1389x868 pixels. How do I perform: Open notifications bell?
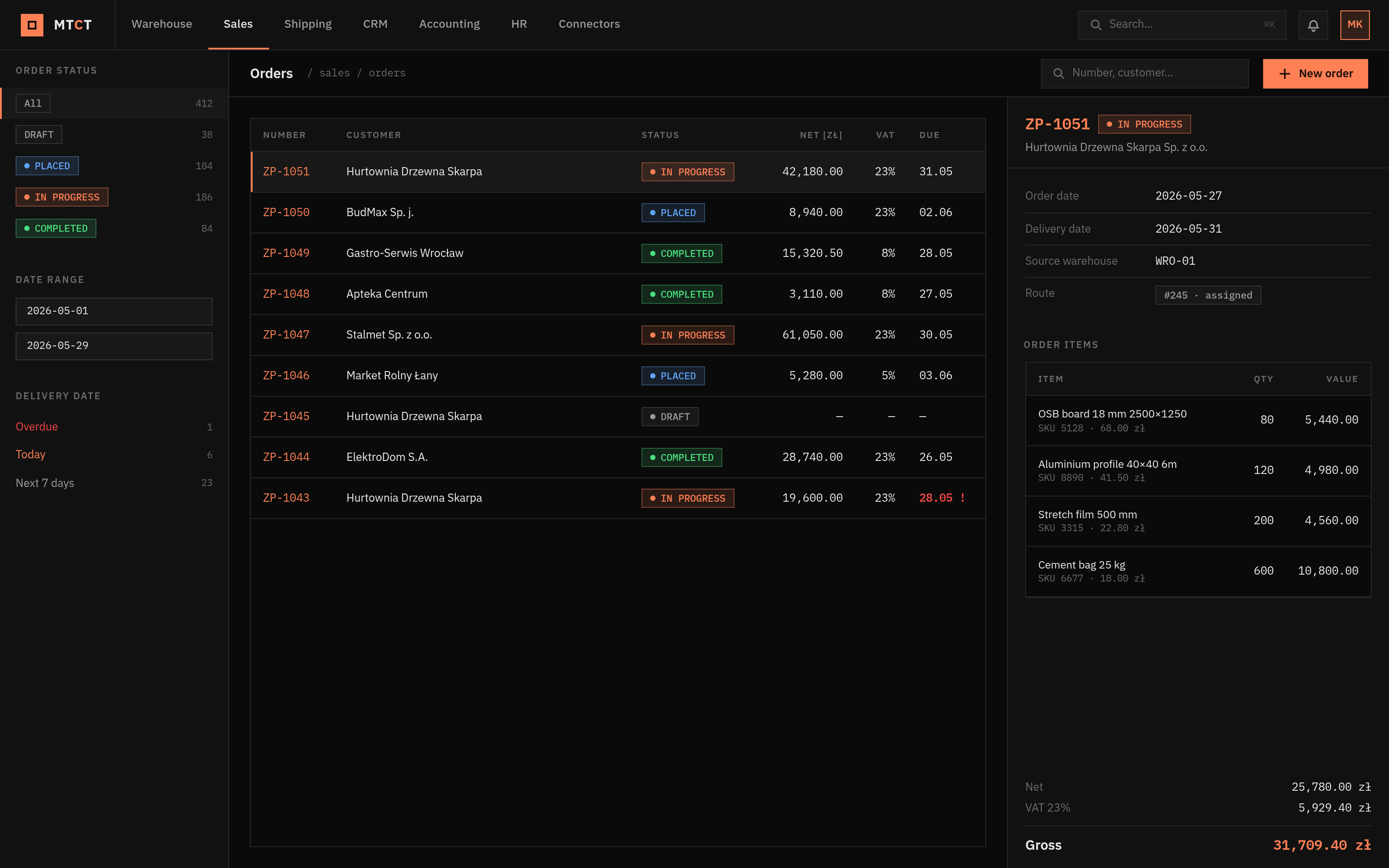click(x=1313, y=25)
